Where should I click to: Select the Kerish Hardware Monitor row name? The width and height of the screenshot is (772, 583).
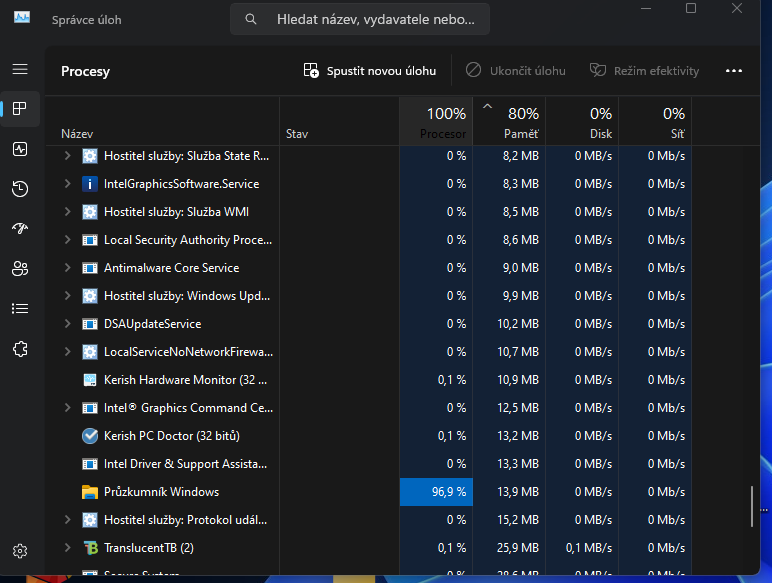(186, 380)
